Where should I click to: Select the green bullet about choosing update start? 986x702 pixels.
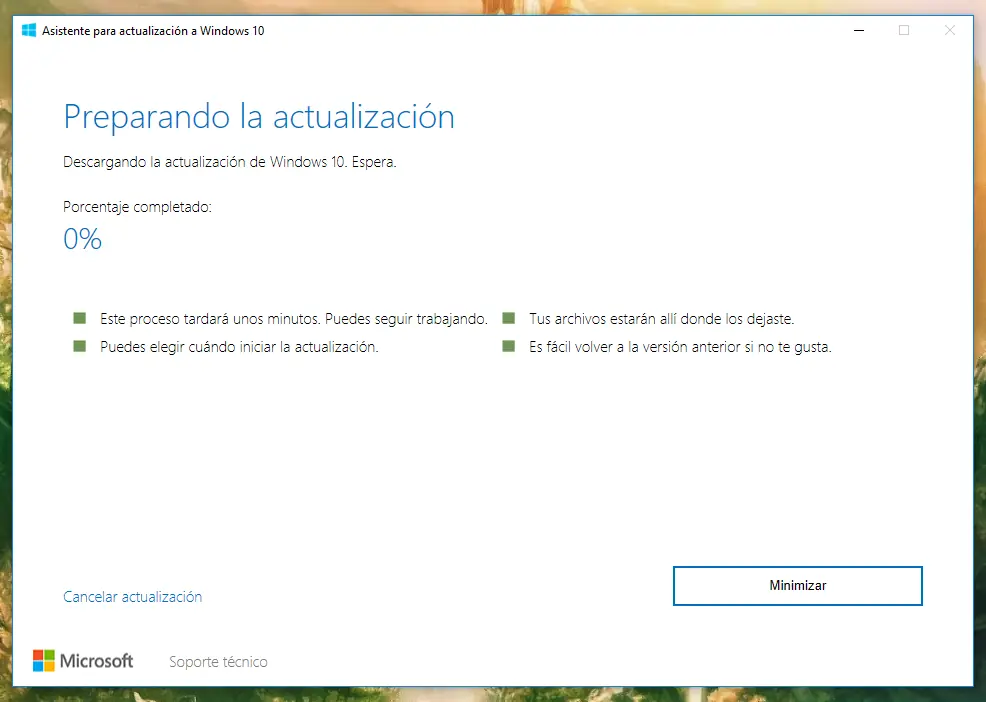(x=80, y=346)
